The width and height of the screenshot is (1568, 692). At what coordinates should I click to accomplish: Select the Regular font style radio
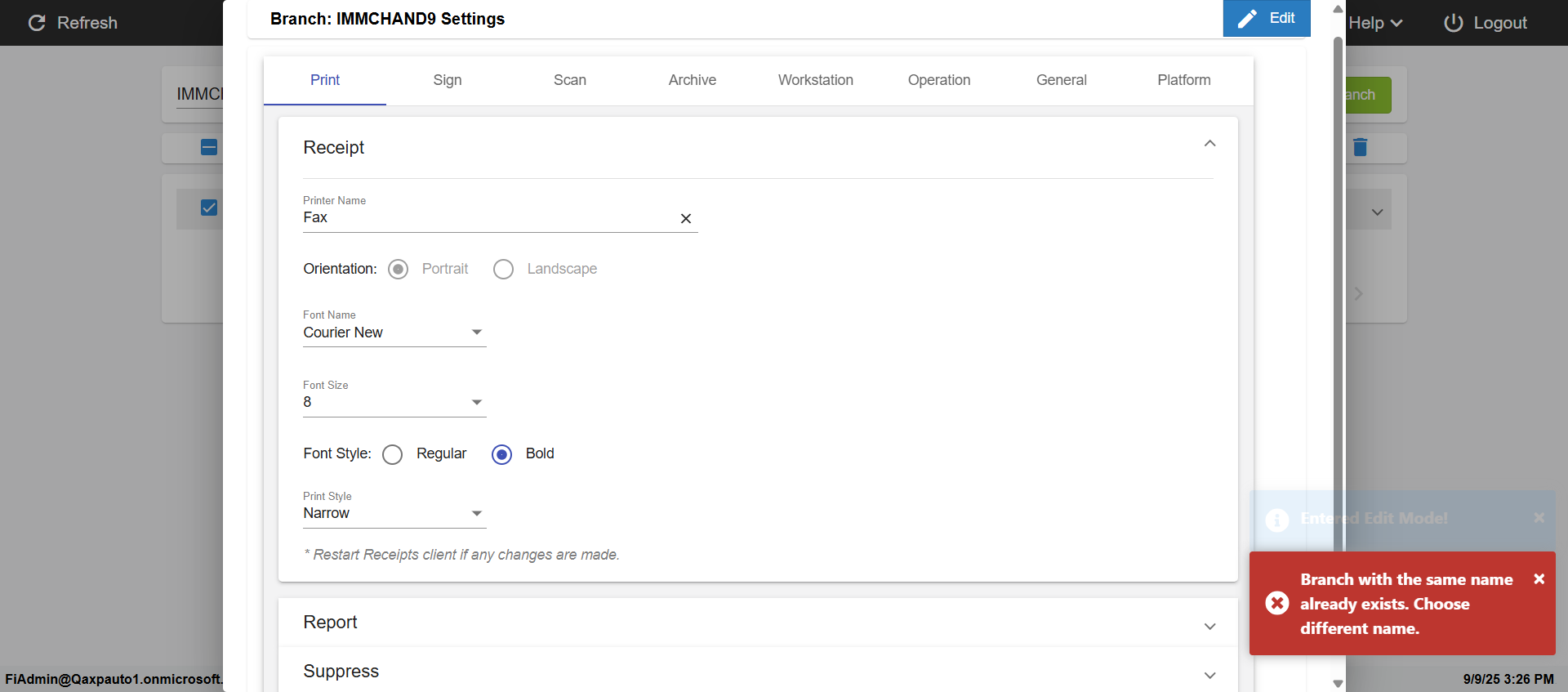click(393, 454)
